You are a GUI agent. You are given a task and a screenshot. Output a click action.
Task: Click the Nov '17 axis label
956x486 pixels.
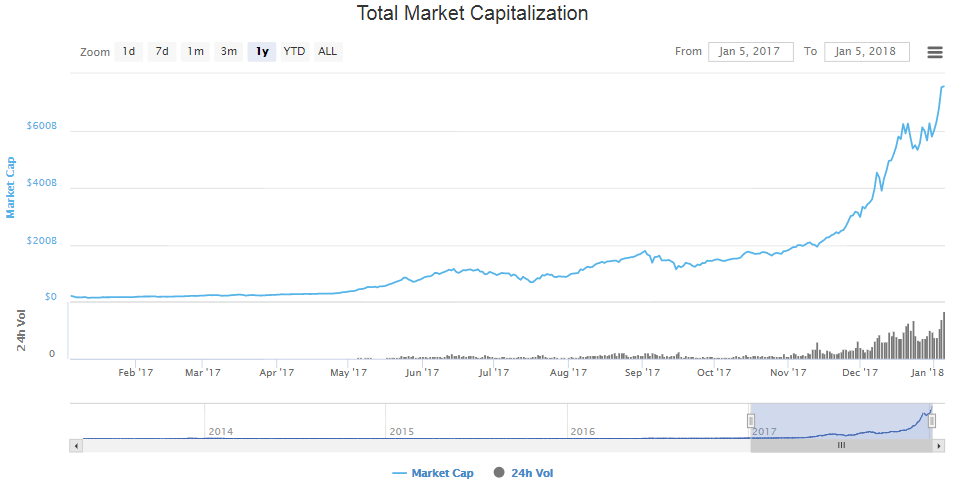pyautogui.click(x=788, y=373)
